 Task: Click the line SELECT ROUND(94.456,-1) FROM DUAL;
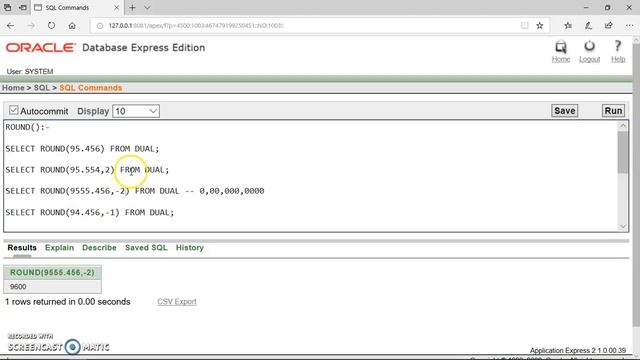[x=89, y=212]
